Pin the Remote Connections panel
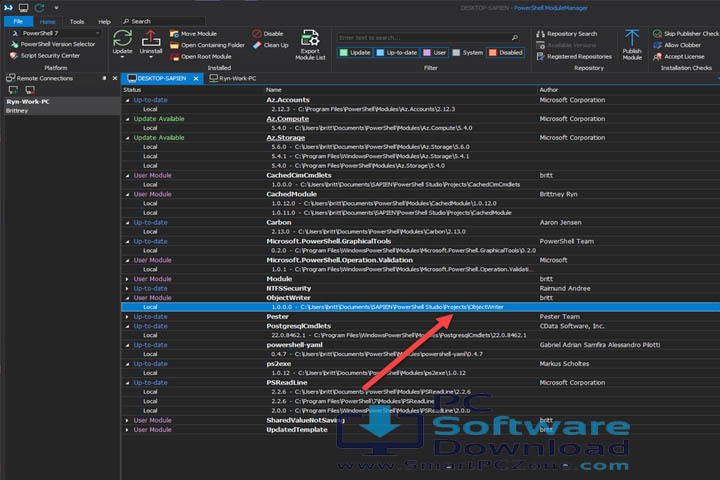 (104, 79)
